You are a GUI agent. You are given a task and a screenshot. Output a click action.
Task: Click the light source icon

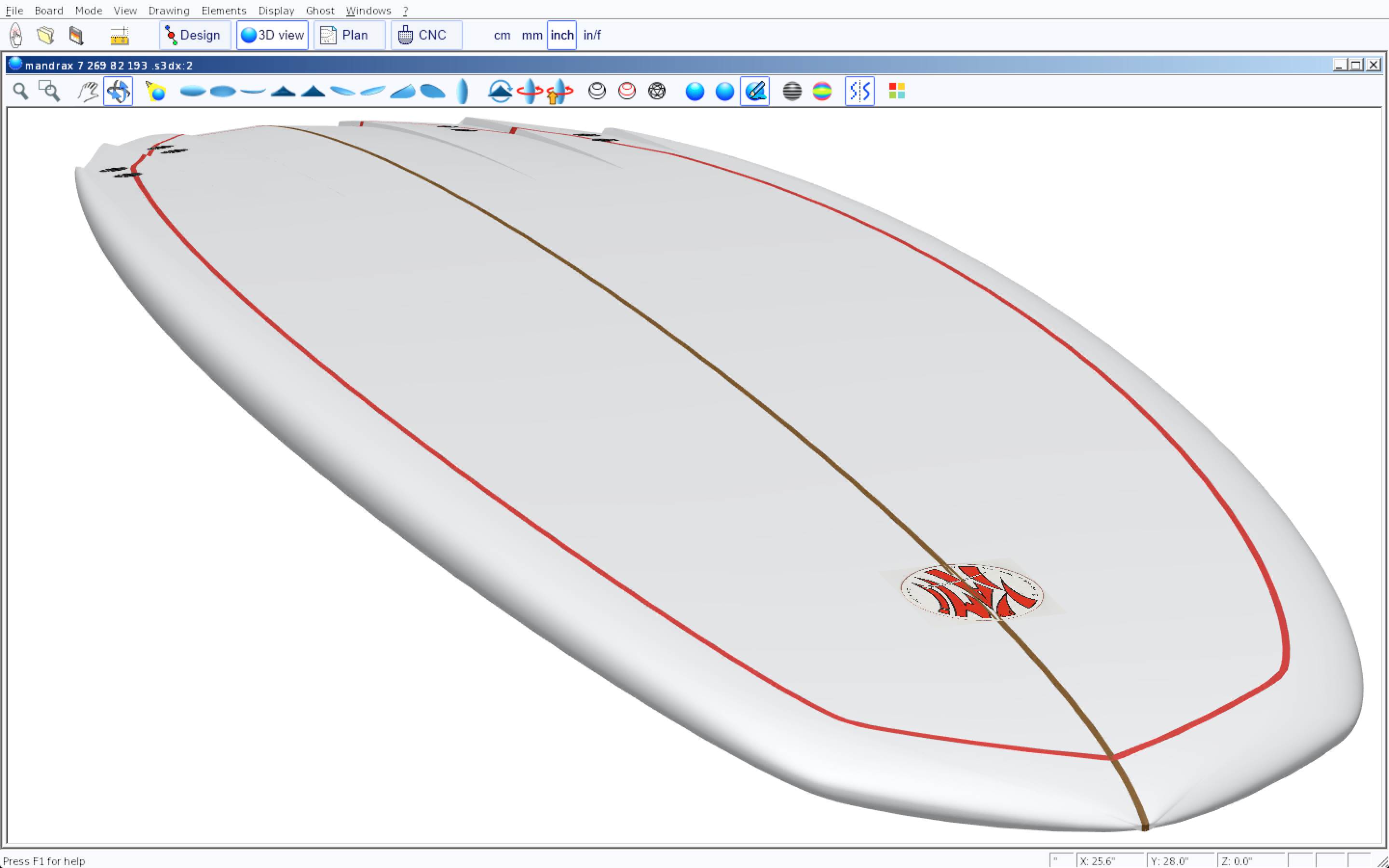156,91
